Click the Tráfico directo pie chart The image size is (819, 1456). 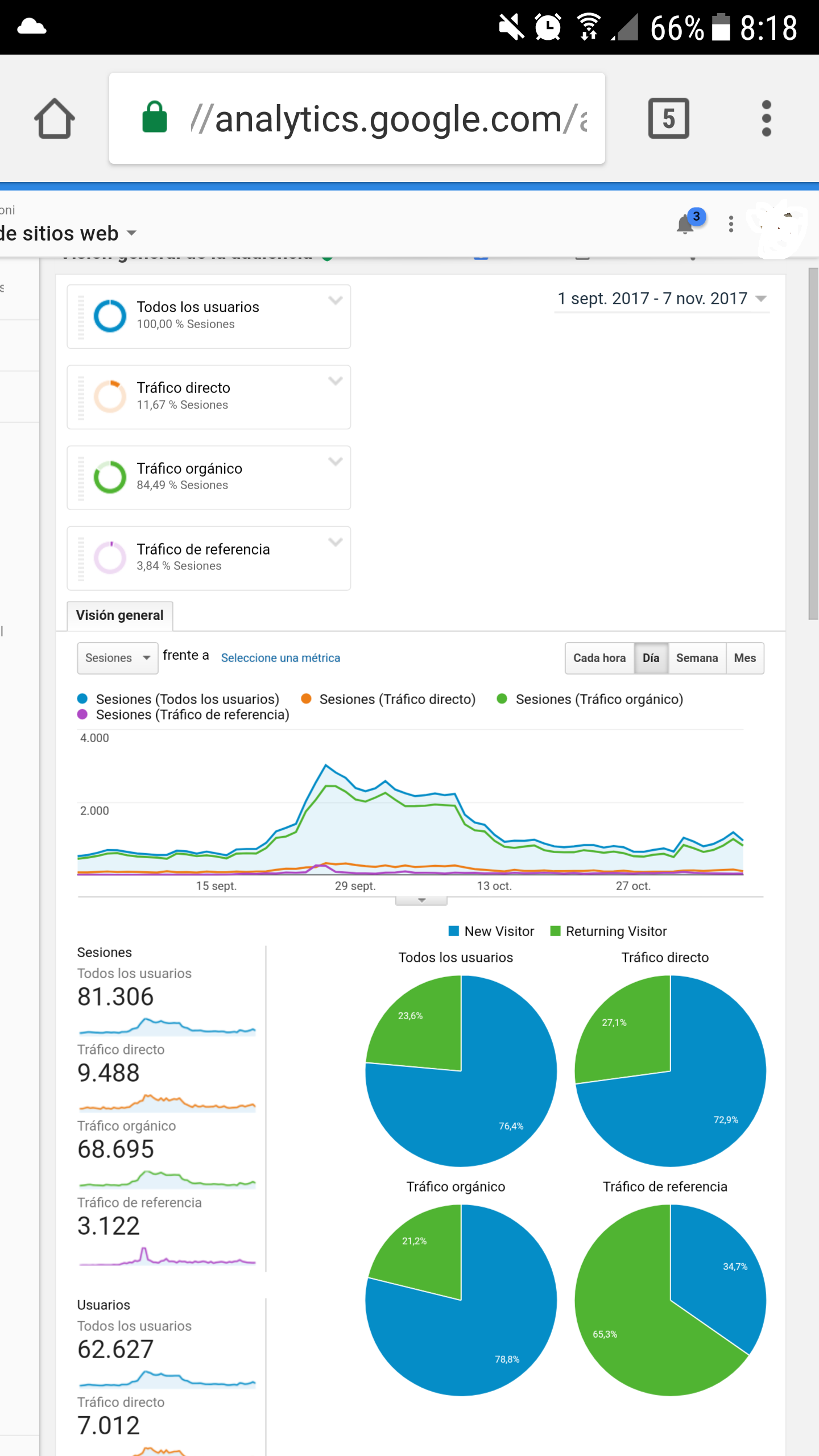(671, 1071)
